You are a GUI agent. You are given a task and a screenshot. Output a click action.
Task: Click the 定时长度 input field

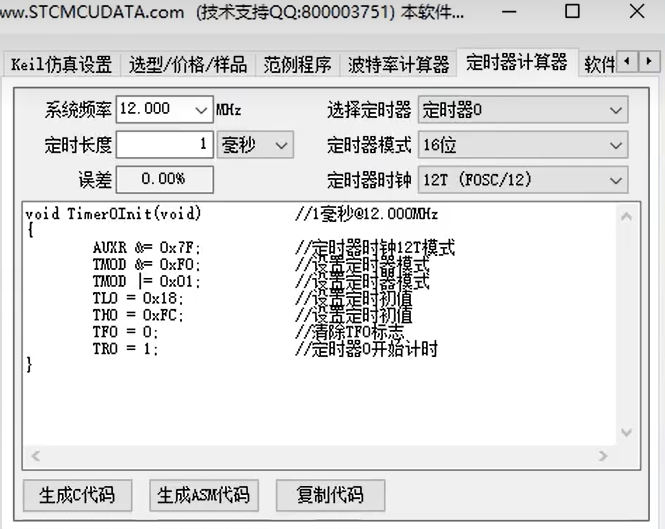tap(165, 145)
